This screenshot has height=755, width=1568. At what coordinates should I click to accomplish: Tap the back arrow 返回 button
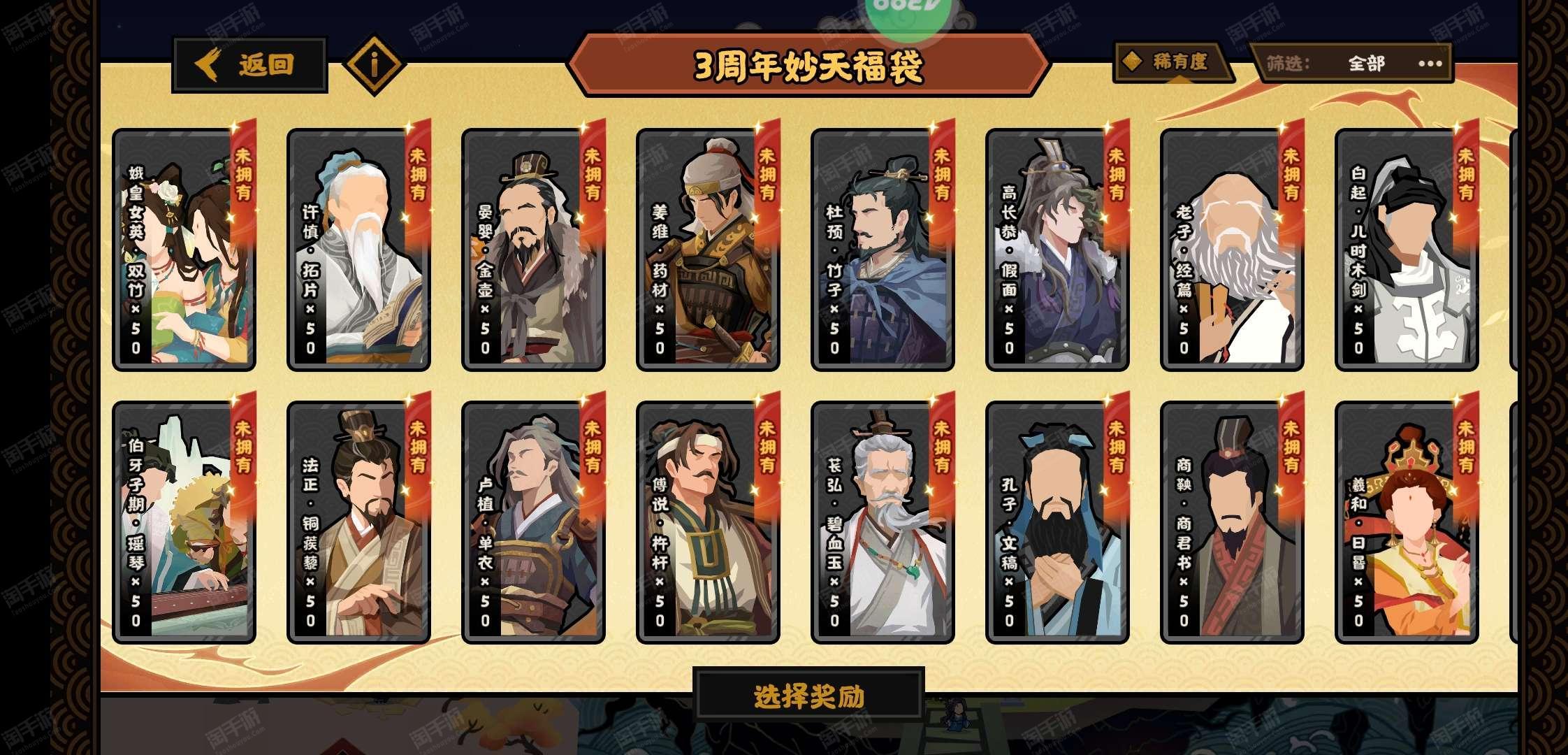(249, 65)
